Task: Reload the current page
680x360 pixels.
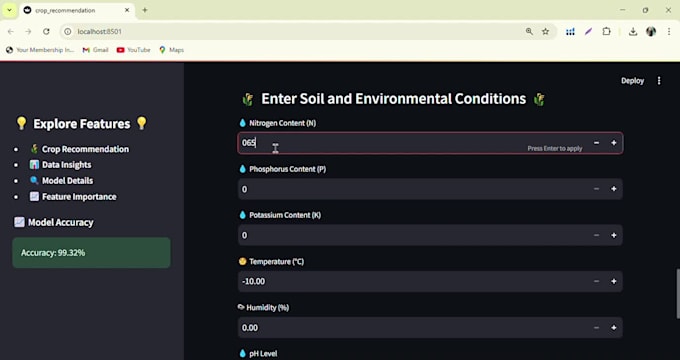Action: pos(46,32)
